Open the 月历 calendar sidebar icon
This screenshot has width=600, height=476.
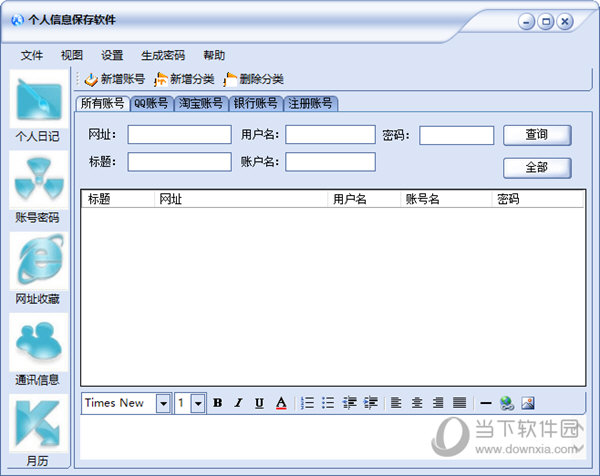(x=39, y=423)
